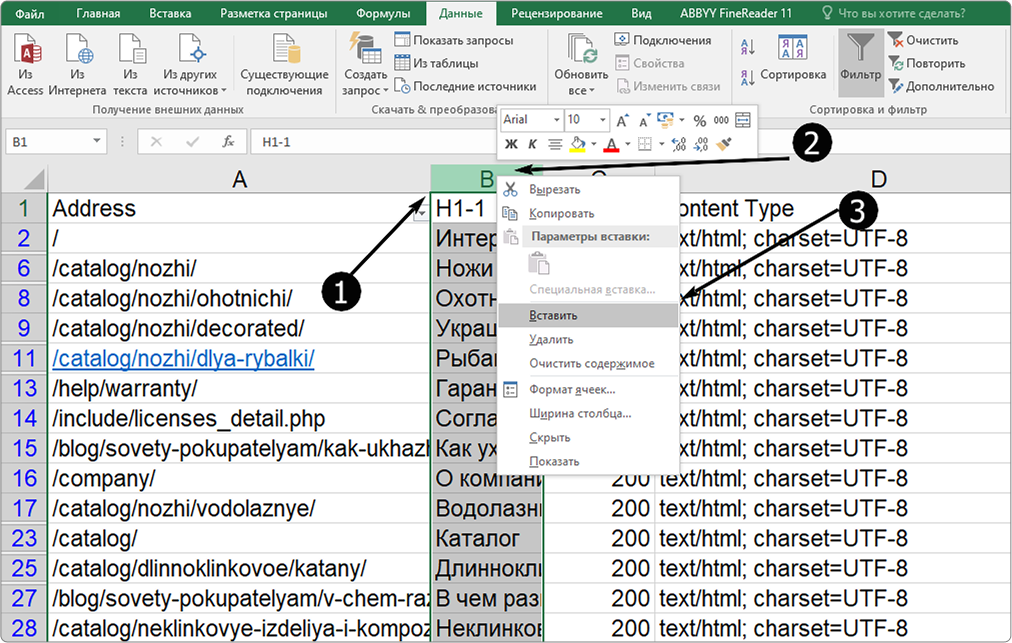
Task: Choose 'Вырезать' from context menu
Action: pyautogui.click(x=589, y=189)
